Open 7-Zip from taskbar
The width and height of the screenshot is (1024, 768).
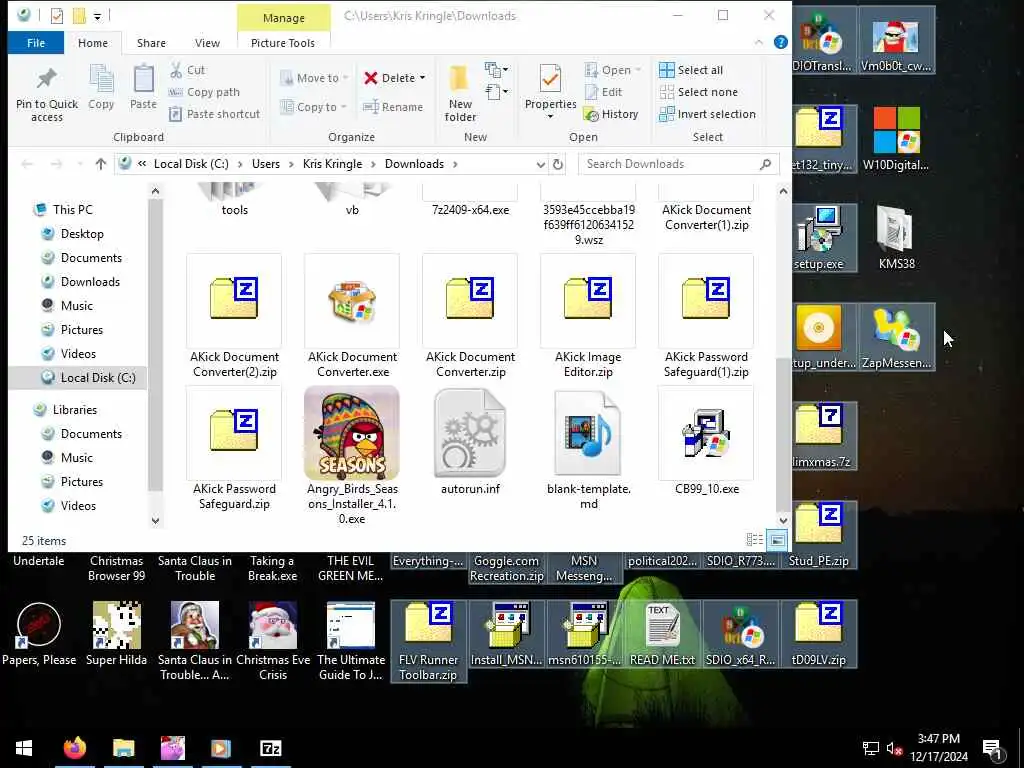[x=270, y=748]
